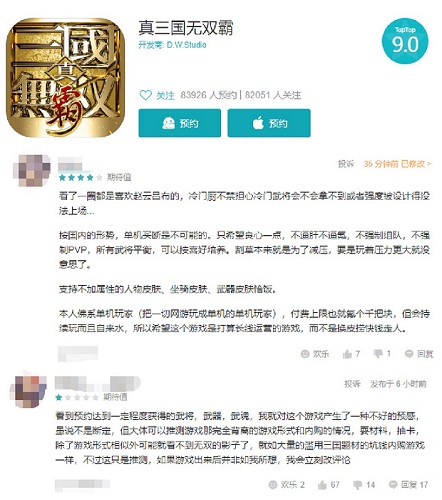Open first reviewer's avatar
Screen dimensions: 442x500
tap(31, 170)
